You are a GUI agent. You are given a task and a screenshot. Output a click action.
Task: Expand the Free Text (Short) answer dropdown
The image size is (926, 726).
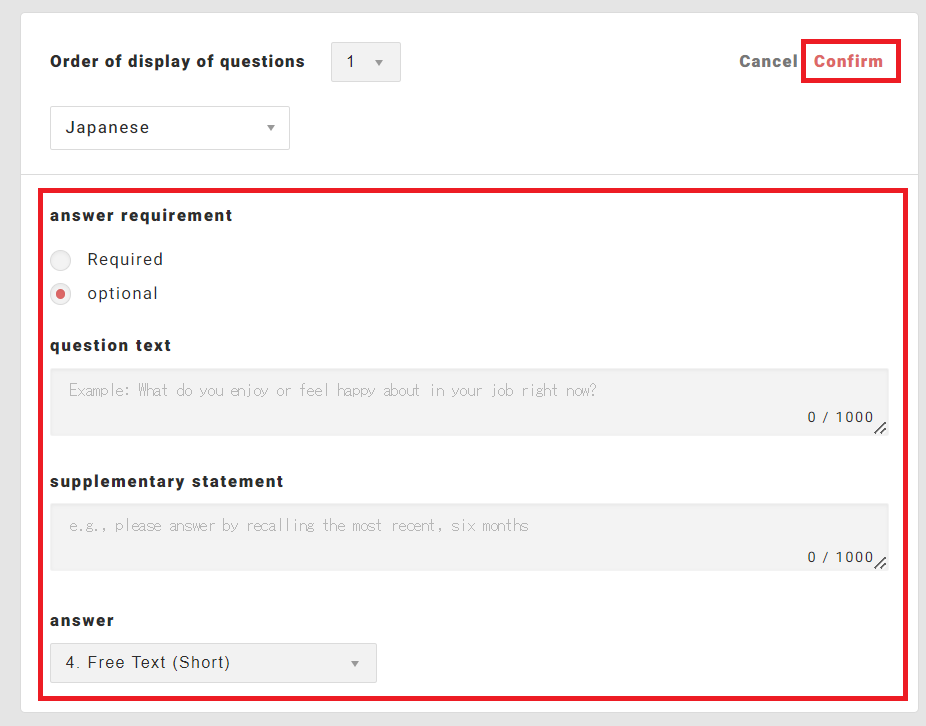(x=212, y=663)
